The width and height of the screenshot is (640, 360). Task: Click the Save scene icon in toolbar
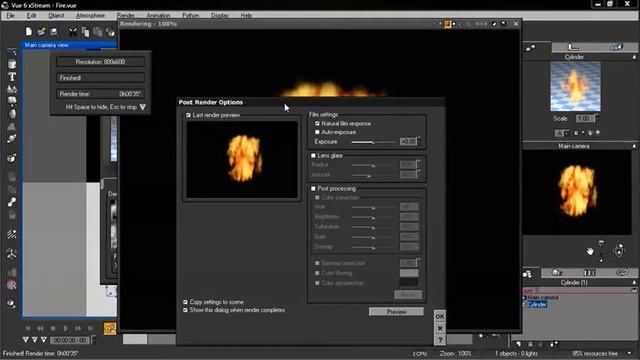pos(53,31)
